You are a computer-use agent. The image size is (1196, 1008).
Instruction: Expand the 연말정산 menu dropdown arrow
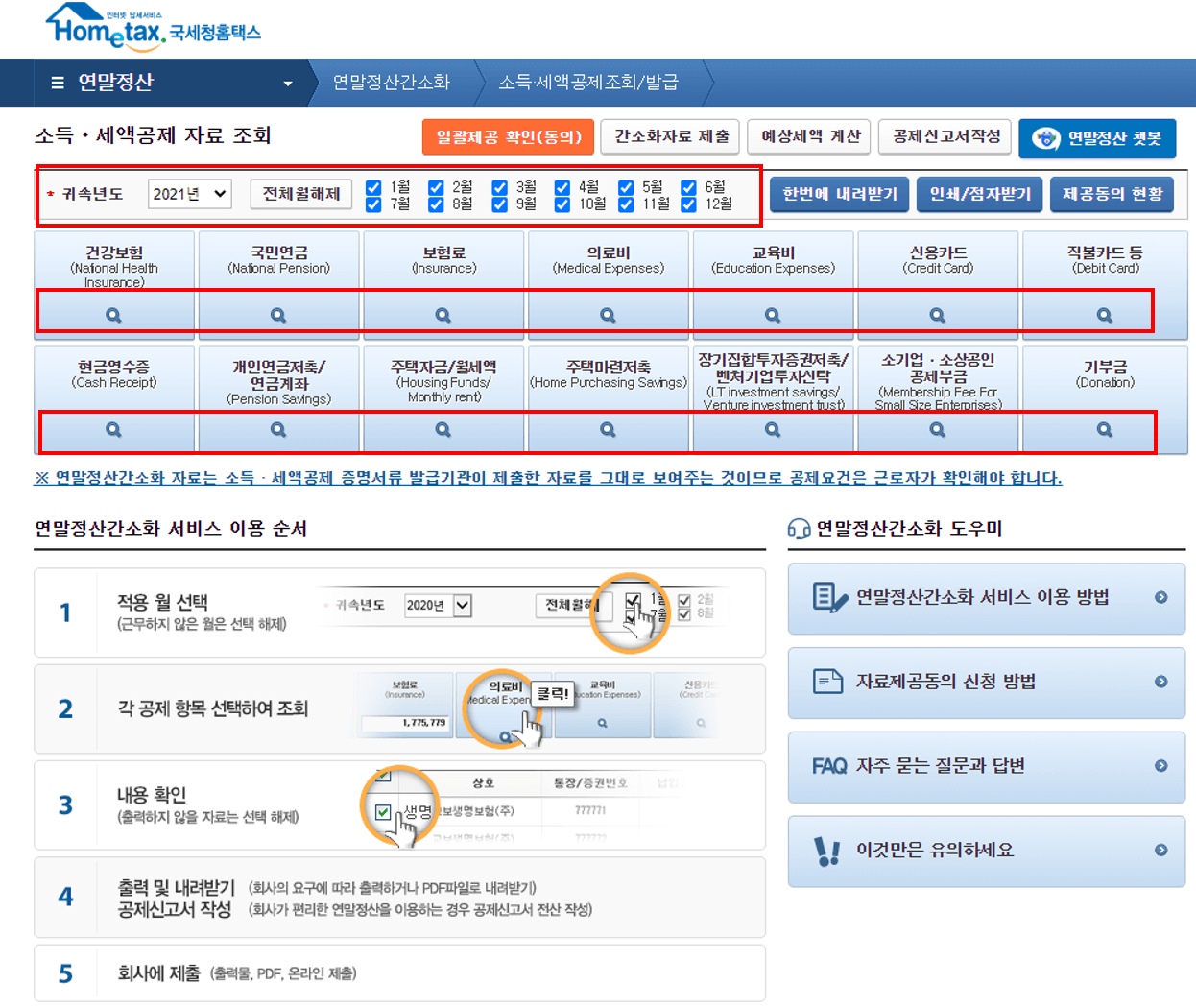pos(289,83)
